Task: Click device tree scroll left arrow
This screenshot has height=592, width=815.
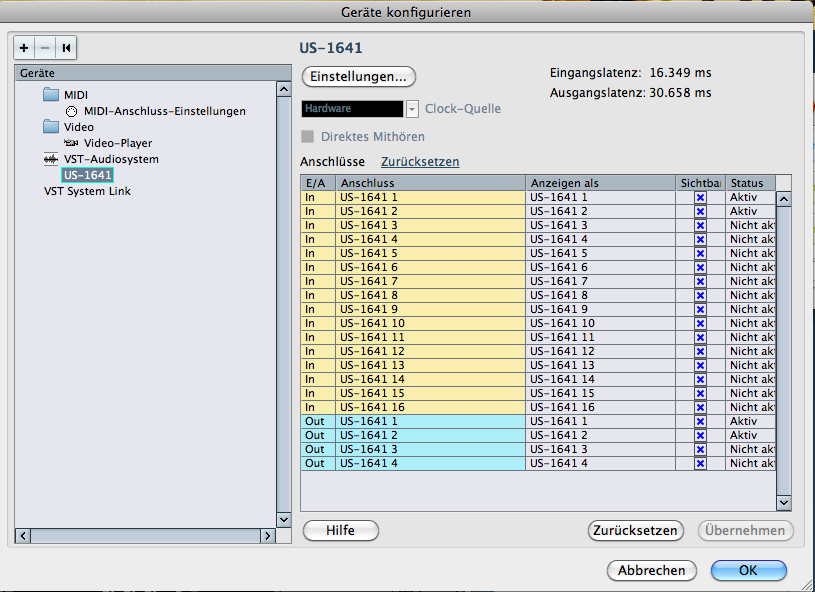Action: click(x=23, y=535)
